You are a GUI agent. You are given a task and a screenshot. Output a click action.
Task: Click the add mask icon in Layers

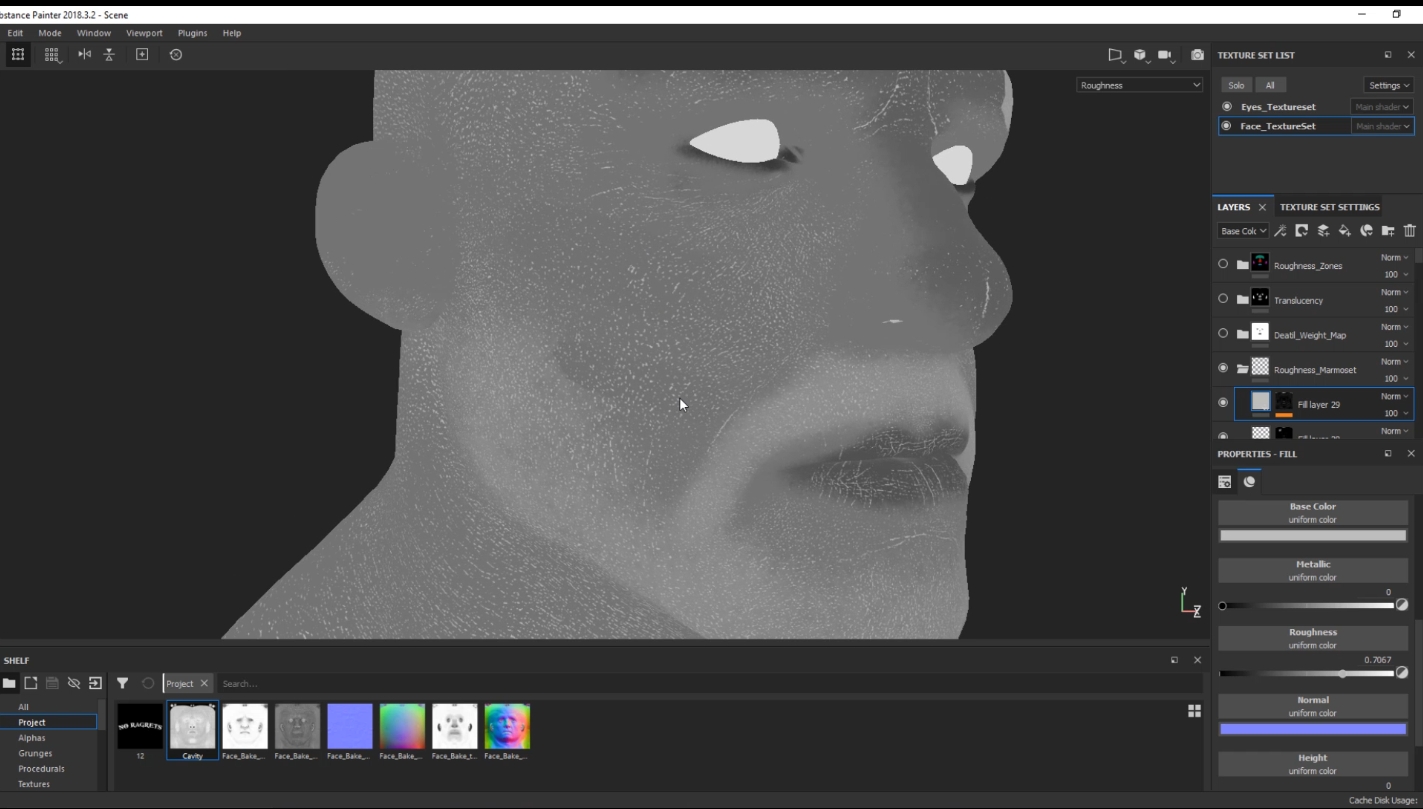tap(1301, 231)
